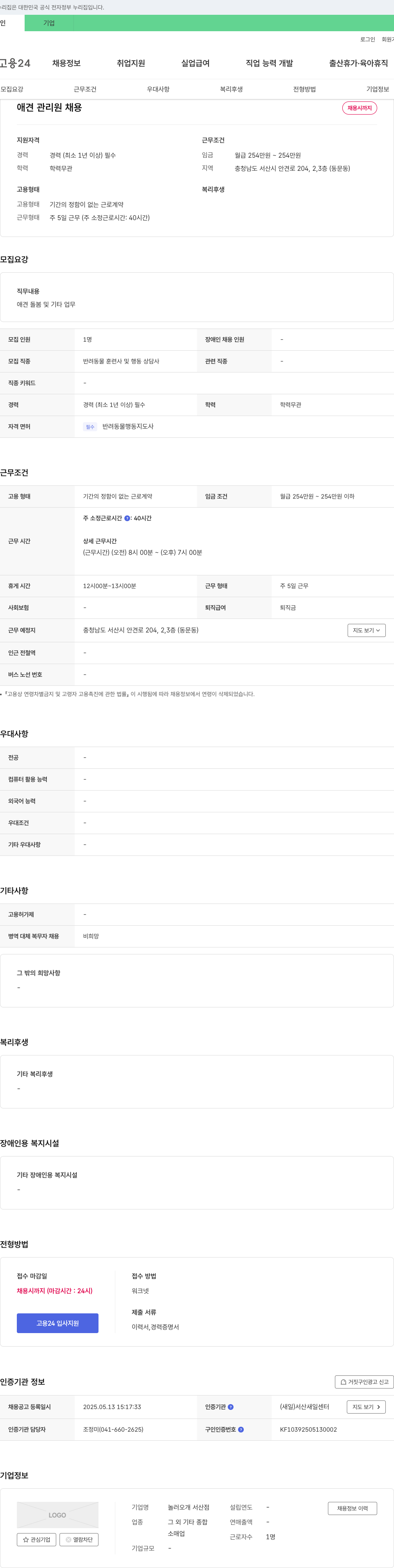Expand the 지도 보기 dropdown for 근무 예정지
This screenshot has width=394, height=1568.
coord(367,630)
